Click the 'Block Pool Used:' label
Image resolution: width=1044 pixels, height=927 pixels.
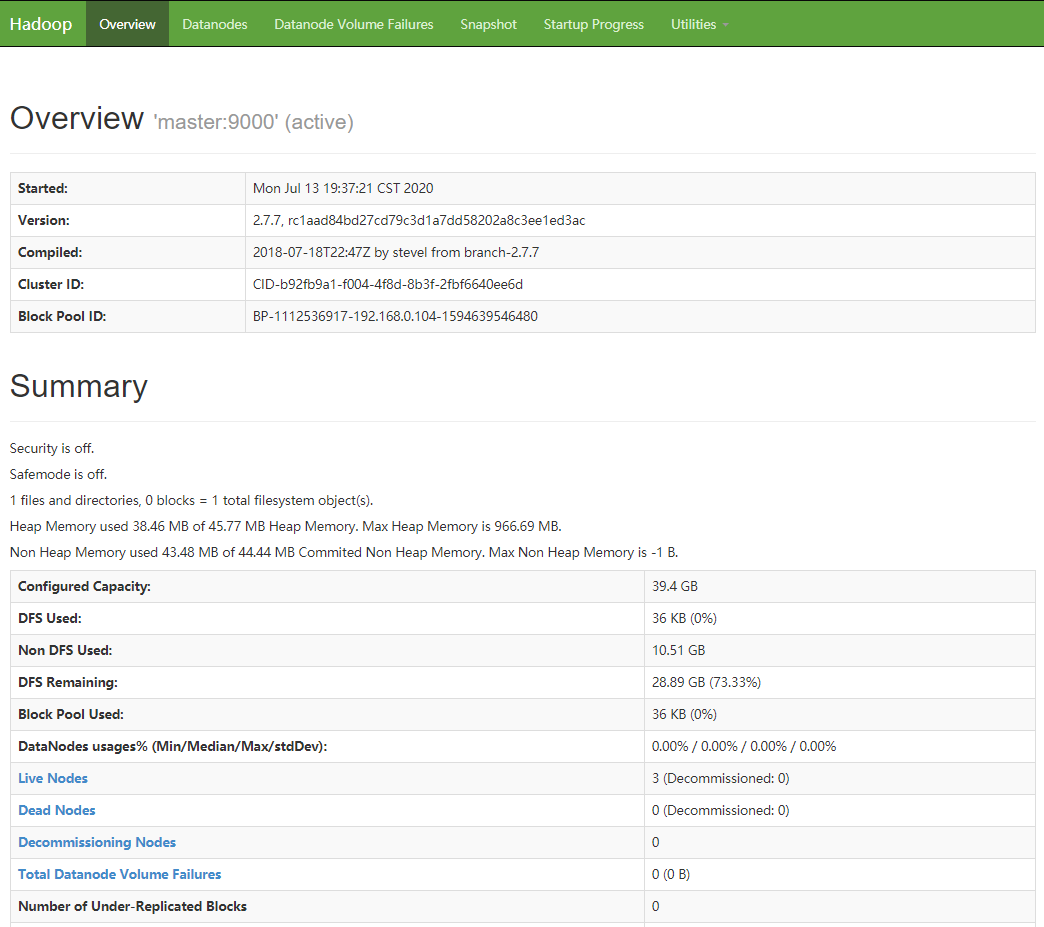71,714
